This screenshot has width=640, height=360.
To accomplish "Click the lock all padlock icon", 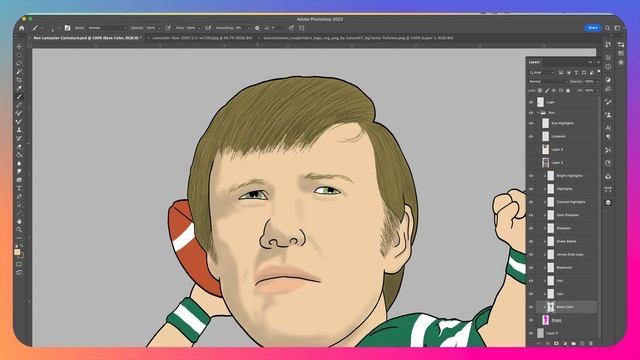I will tap(568, 90).
